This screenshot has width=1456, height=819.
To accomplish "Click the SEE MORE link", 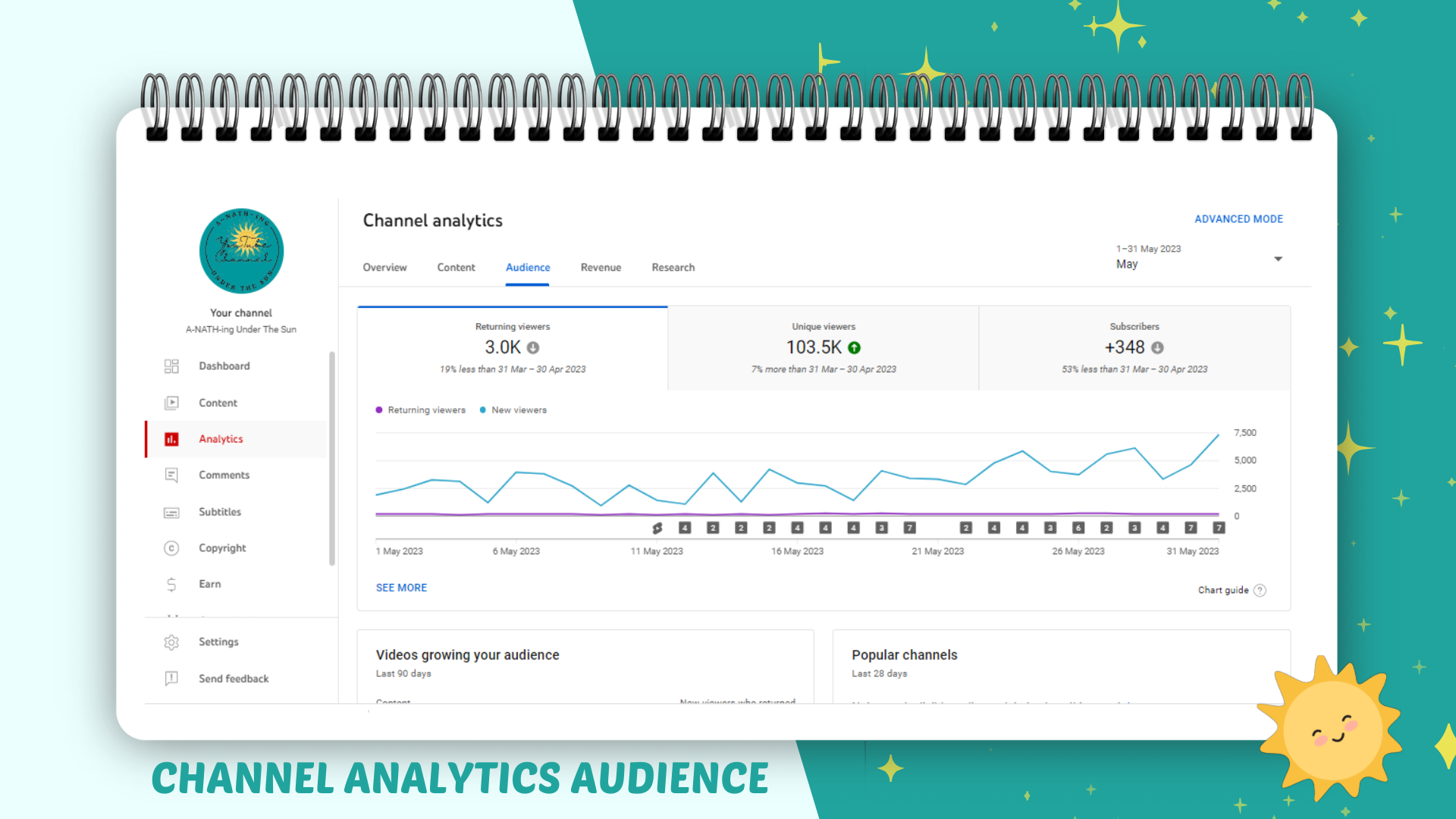I will [x=401, y=588].
